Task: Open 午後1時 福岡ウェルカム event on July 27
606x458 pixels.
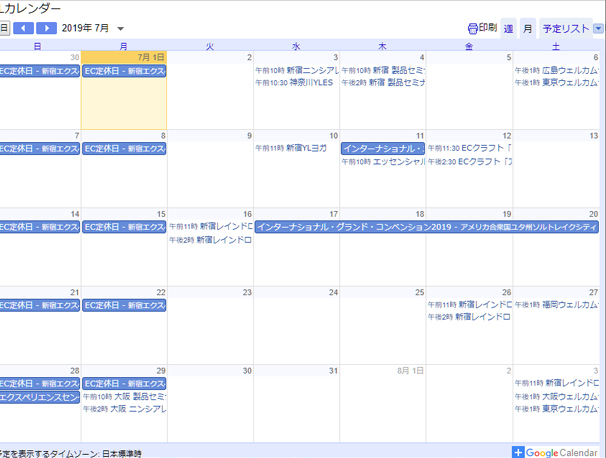Action: coord(556,304)
